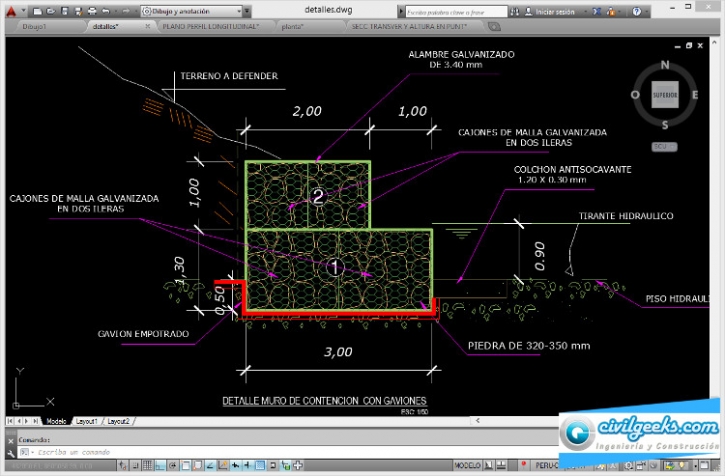
Task: Click the AutoCAD application menu logo
Action: [10, 11]
